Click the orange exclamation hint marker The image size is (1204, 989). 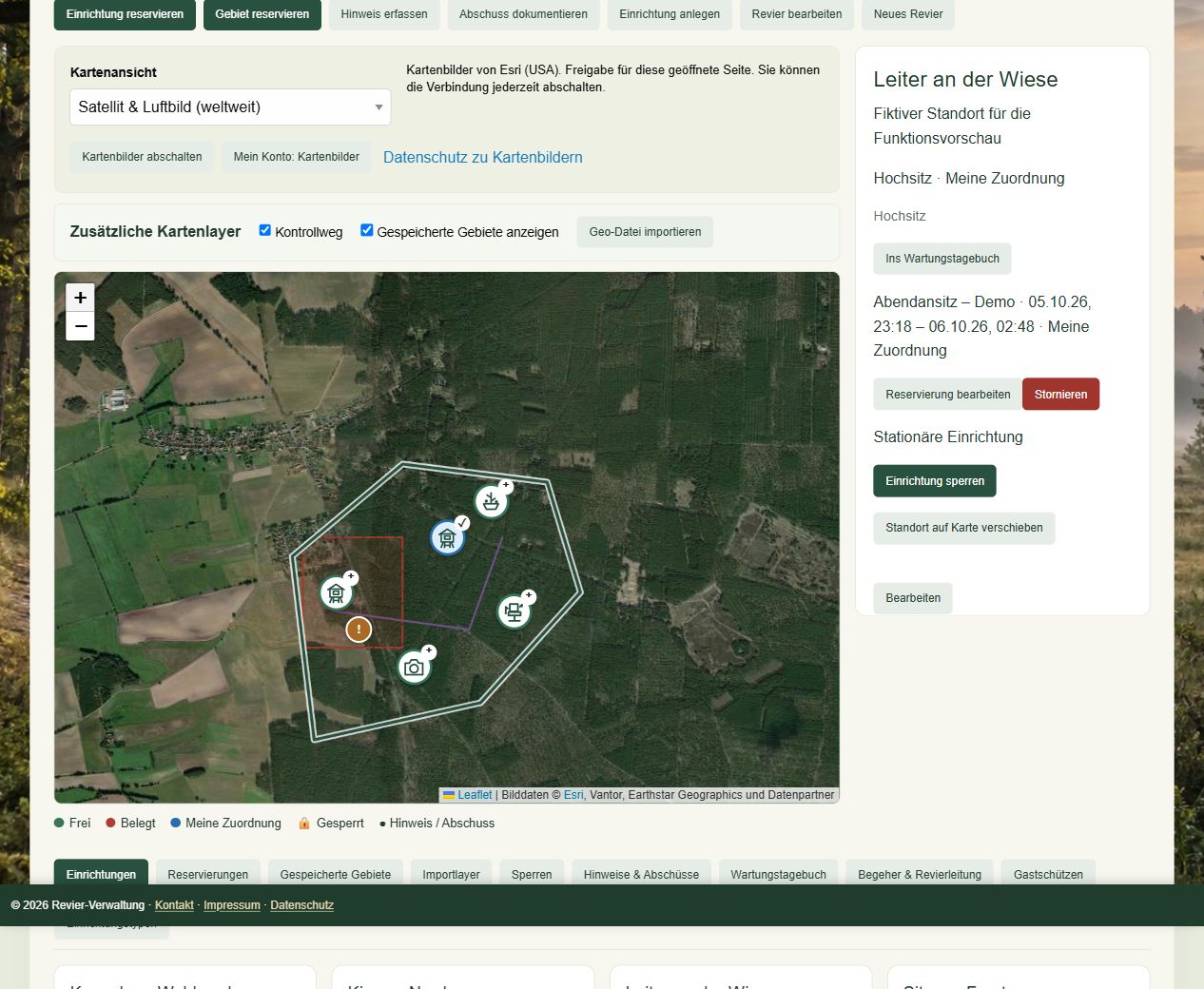click(359, 630)
